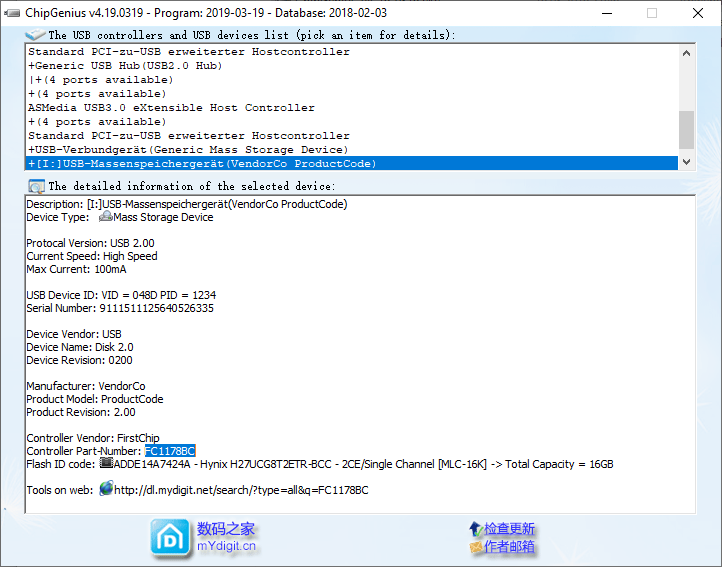Click the blue house mYdigit logo
Viewport: 722px width, 567px height.
[170, 538]
